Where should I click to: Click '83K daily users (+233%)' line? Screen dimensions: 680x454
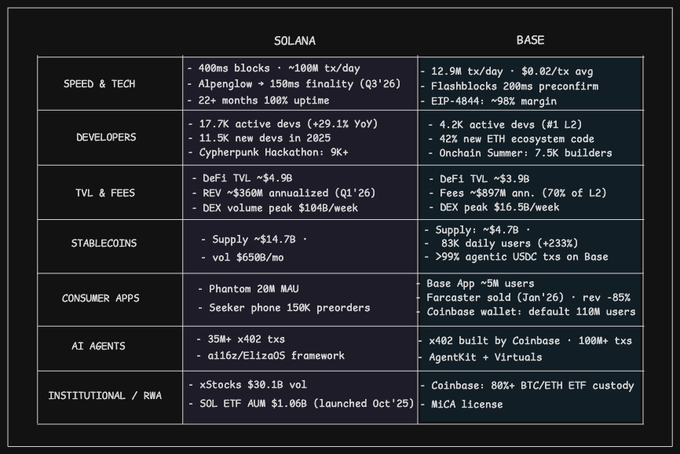click(x=501, y=244)
